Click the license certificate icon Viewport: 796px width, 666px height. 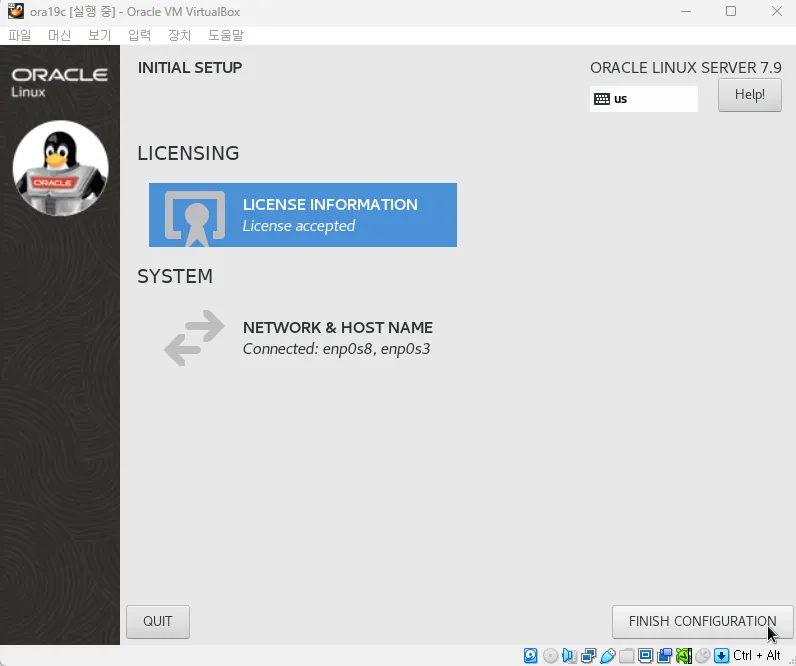[x=195, y=218]
